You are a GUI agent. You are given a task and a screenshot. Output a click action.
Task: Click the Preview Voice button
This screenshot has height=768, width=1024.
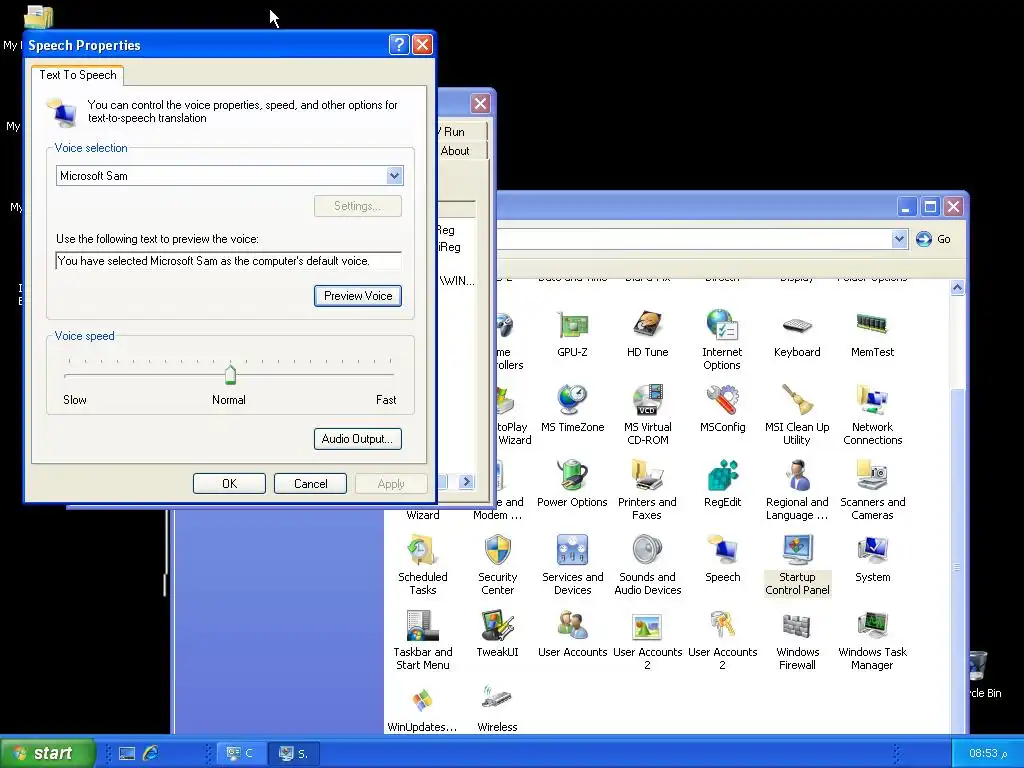point(358,296)
